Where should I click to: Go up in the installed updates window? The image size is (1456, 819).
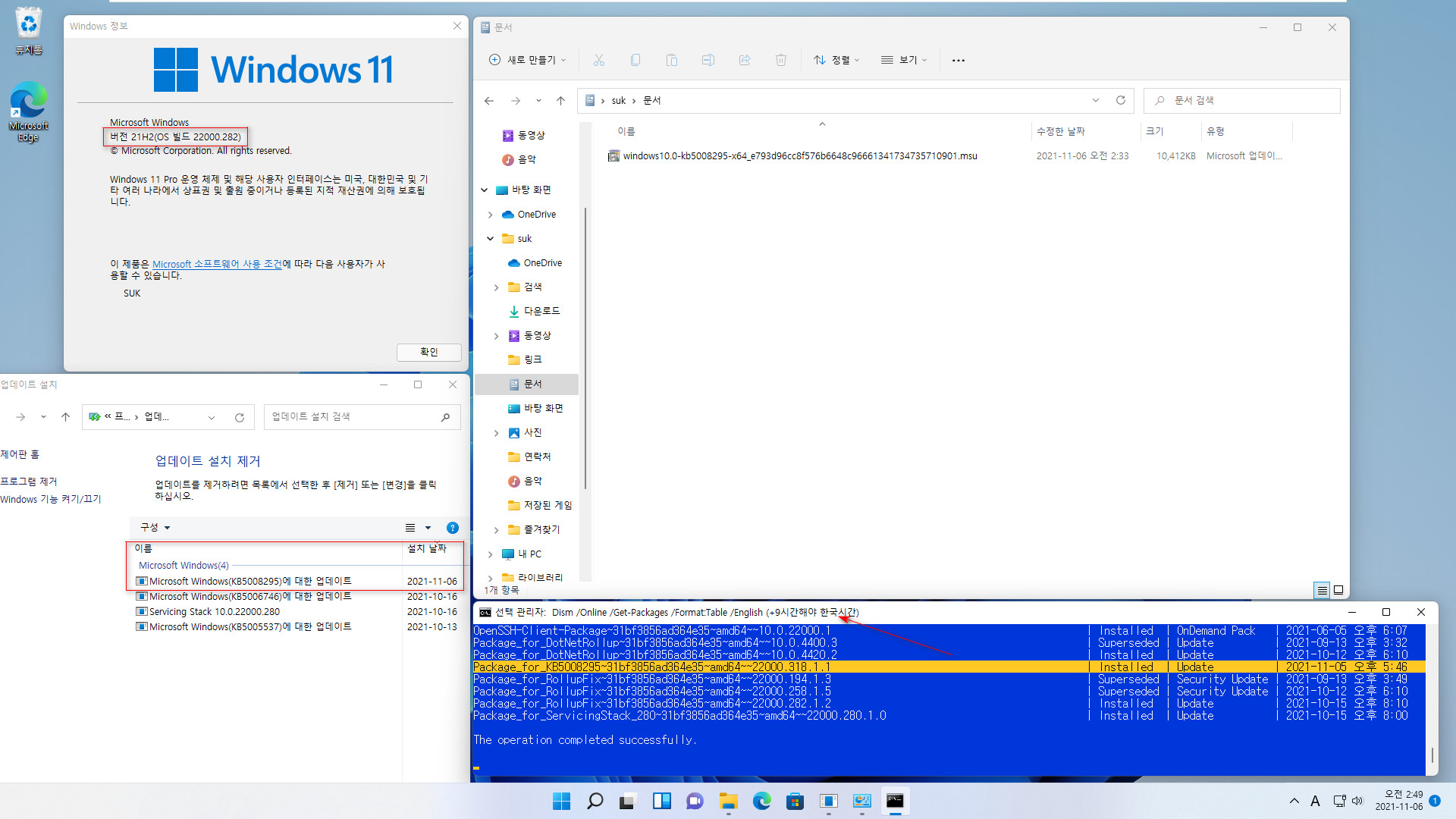point(66,417)
